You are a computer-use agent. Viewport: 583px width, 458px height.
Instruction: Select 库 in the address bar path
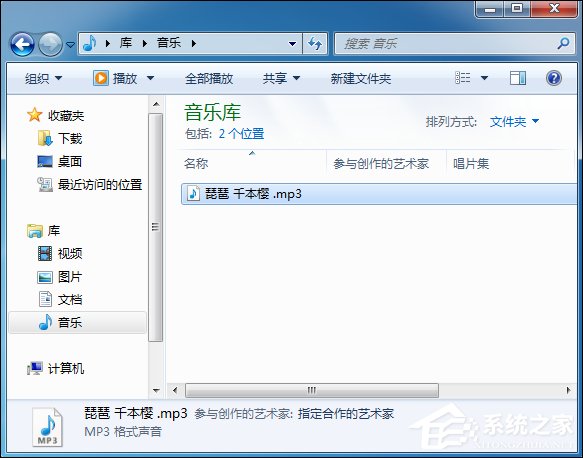click(126, 43)
